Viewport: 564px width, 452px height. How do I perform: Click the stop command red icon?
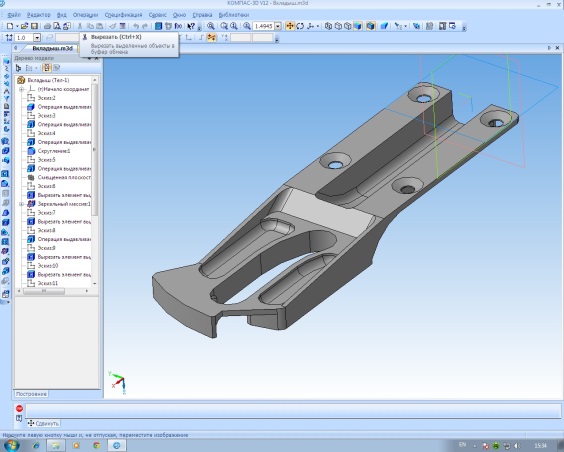[19, 408]
